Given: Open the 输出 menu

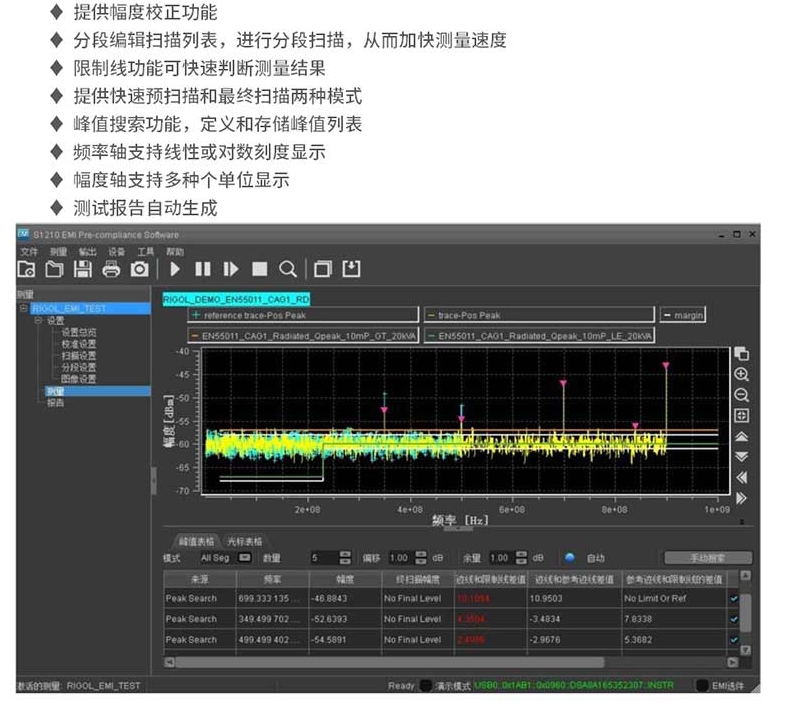Looking at the screenshot, I should click(x=87, y=252).
